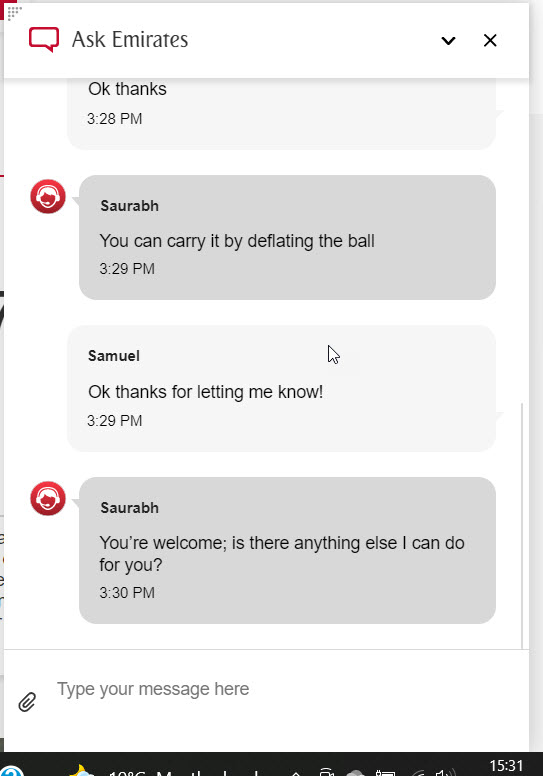Click the blue help icon on the taskbar
The height and width of the screenshot is (776, 543).
(x=11, y=771)
